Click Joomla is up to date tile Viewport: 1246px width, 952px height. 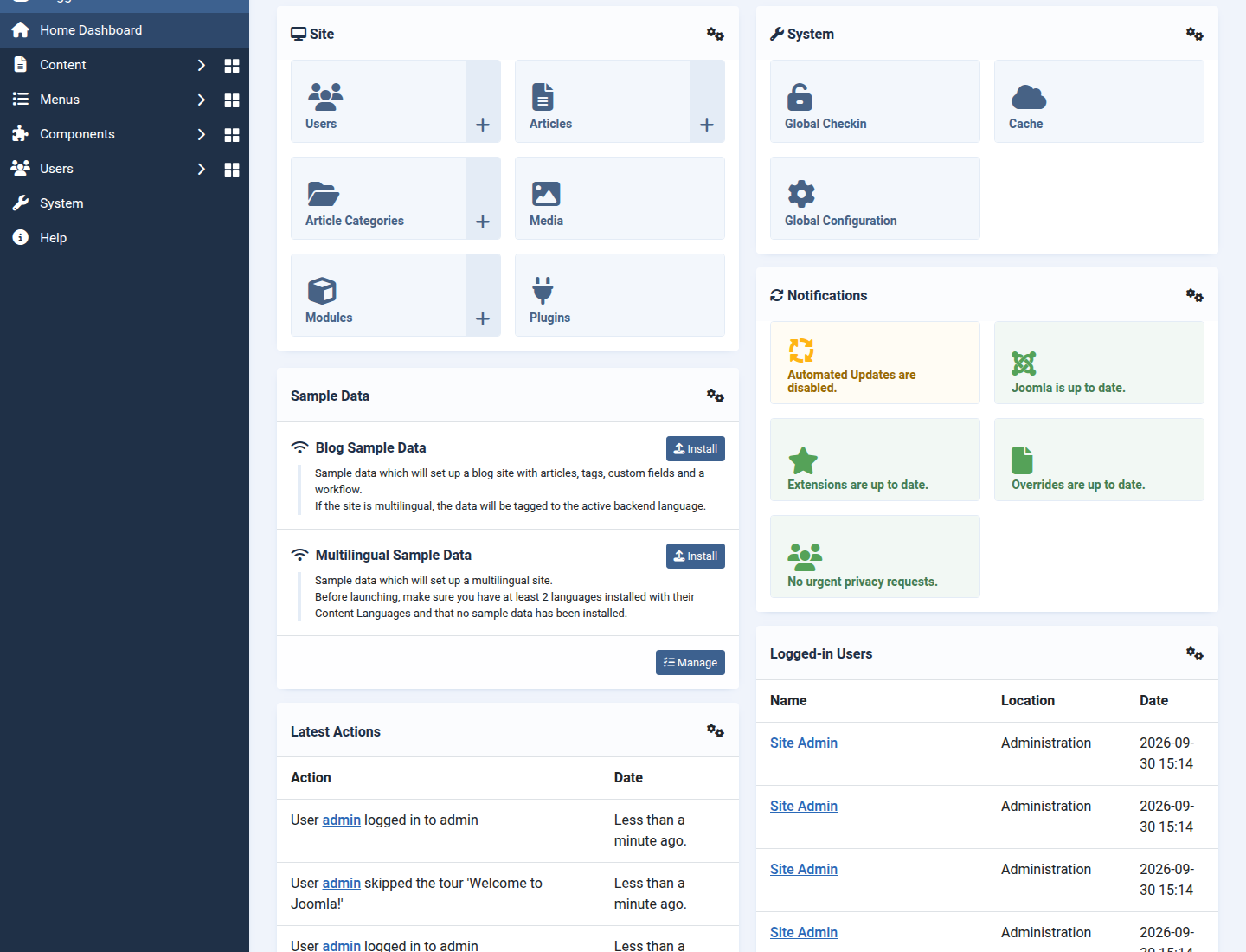point(1099,363)
